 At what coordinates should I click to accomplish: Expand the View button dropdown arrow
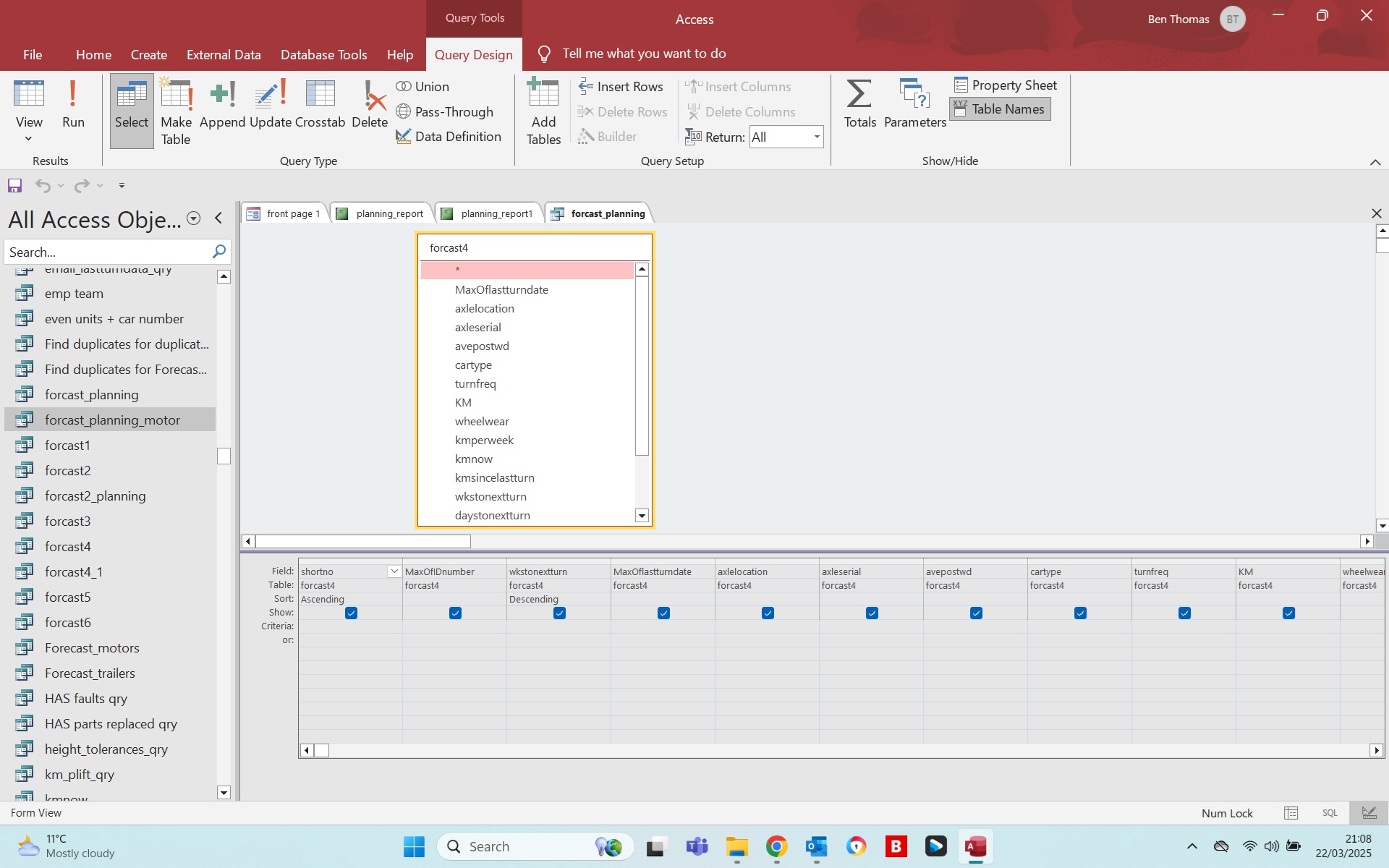pyautogui.click(x=29, y=139)
